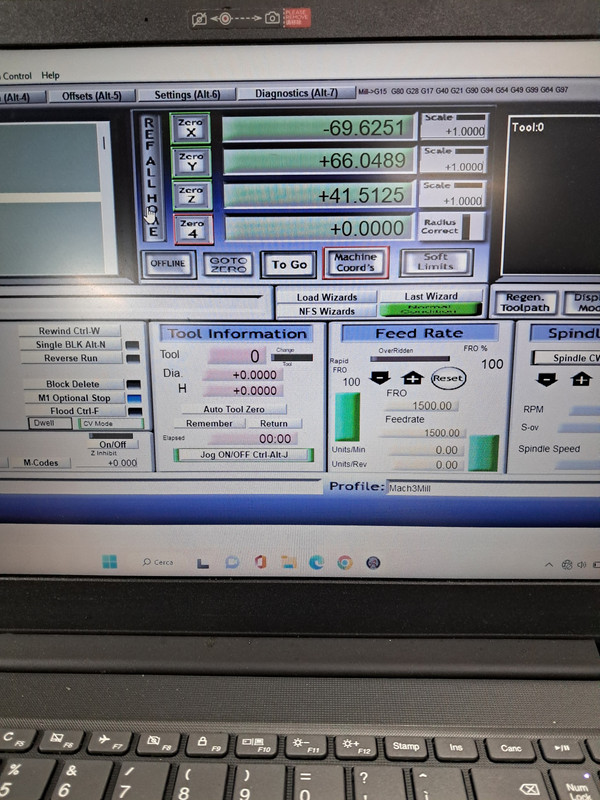Click REF ALL HOME vertical button
Image resolution: width=600 pixels, height=800 pixels.
(151, 177)
